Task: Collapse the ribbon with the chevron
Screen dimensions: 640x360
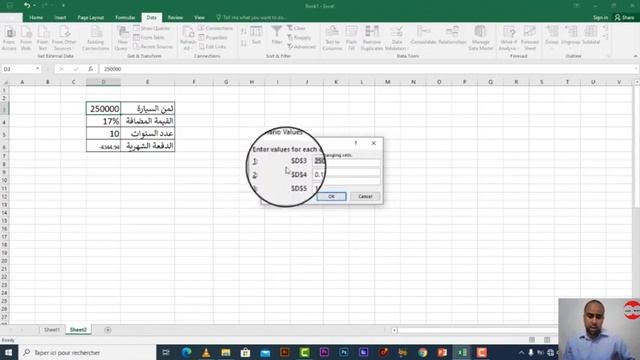Action: pyautogui.click(x=636, y=56)
